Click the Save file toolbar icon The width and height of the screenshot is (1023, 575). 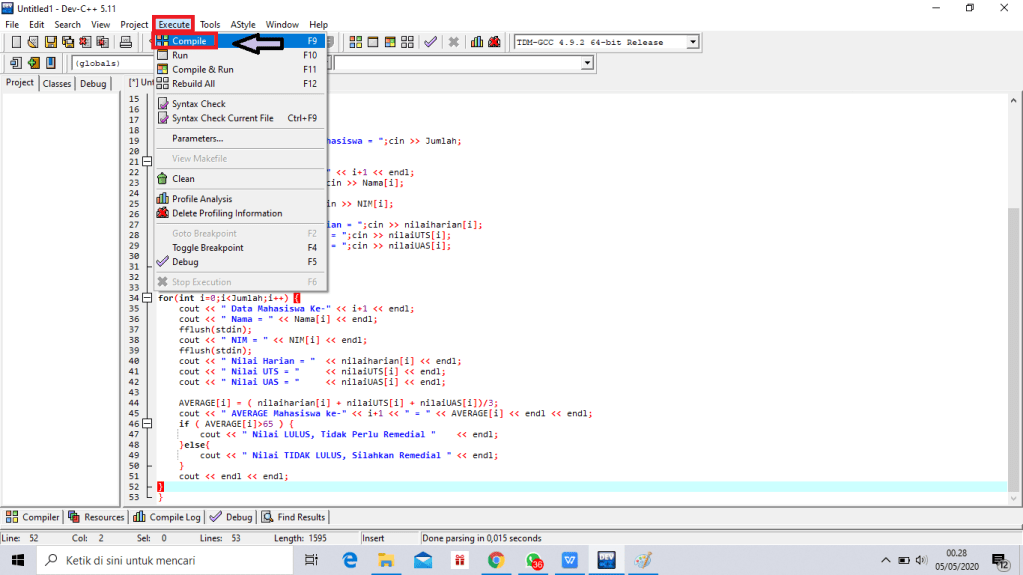click(x=51, y=42)
